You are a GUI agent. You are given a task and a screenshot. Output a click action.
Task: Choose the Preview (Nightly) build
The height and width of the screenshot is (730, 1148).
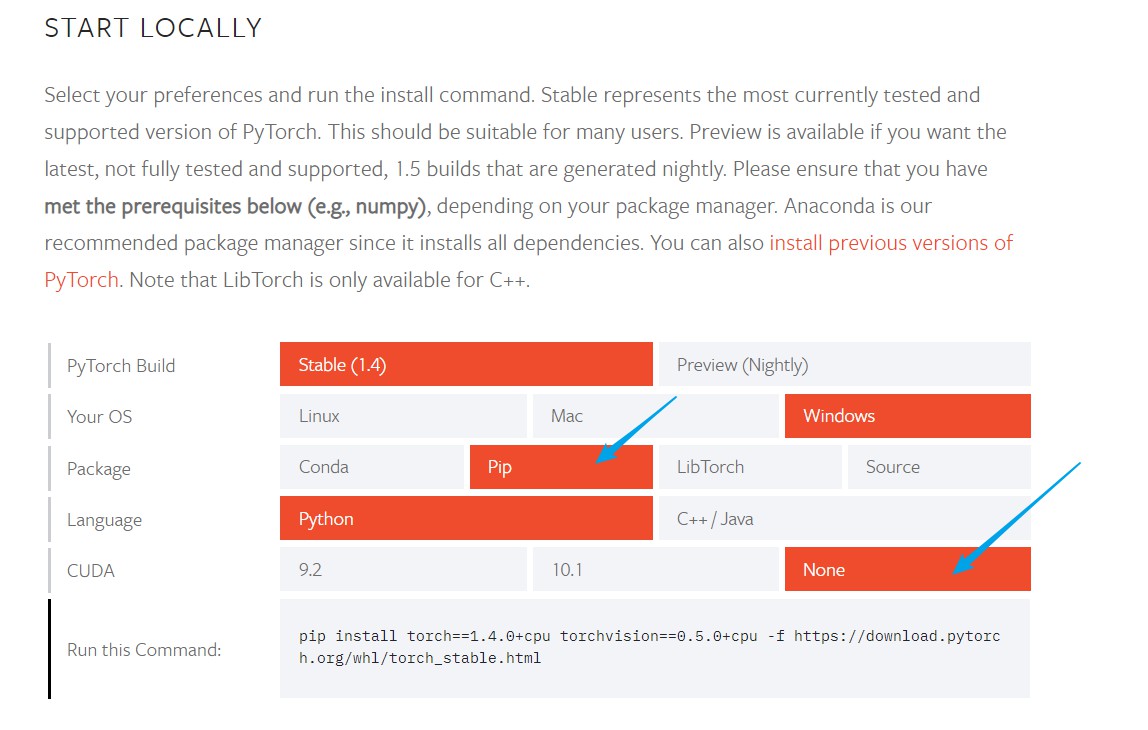[844, 364]
